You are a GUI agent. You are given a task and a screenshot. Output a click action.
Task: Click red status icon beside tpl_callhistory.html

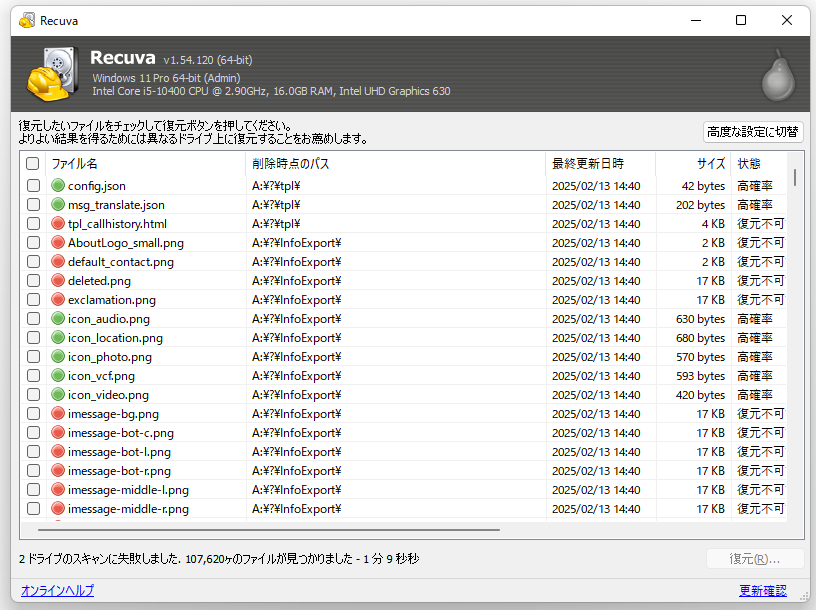(x=58, y=224)
